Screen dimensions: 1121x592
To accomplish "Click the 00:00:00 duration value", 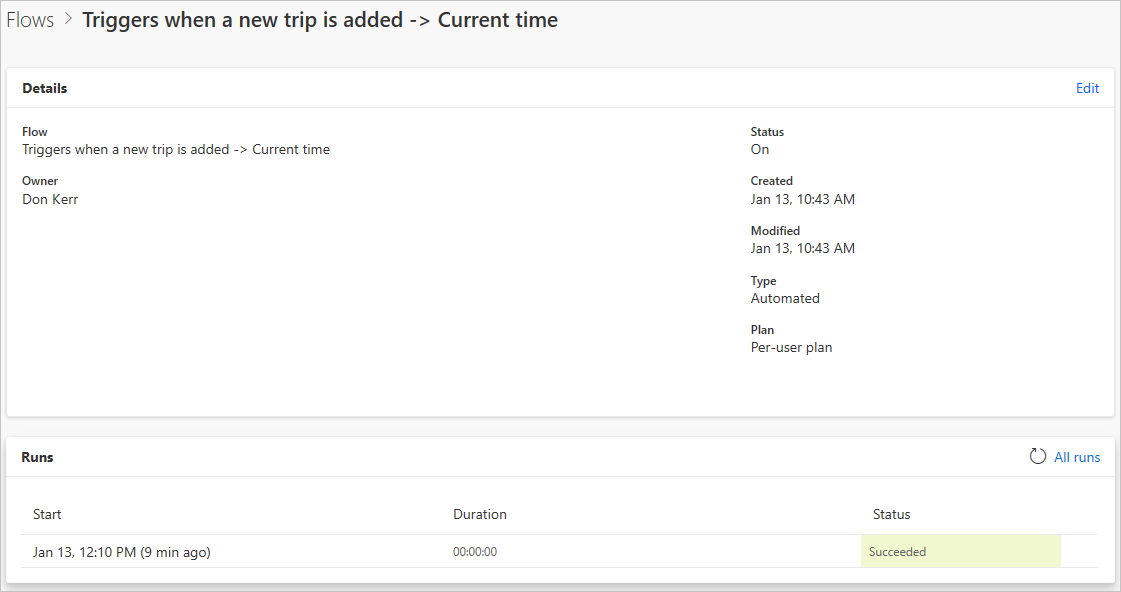I will pos(475,552).
